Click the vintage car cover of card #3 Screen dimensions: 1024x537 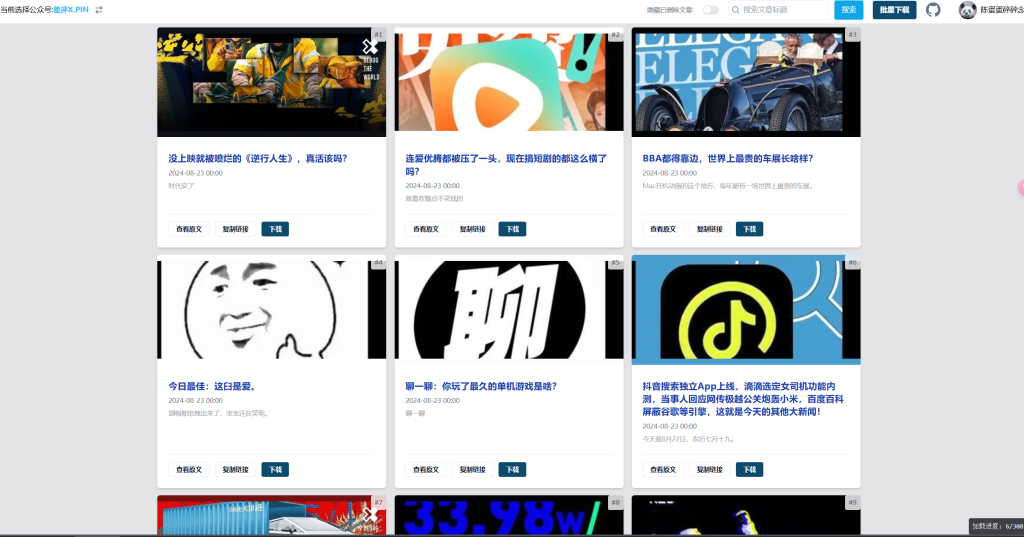point(746,82)
